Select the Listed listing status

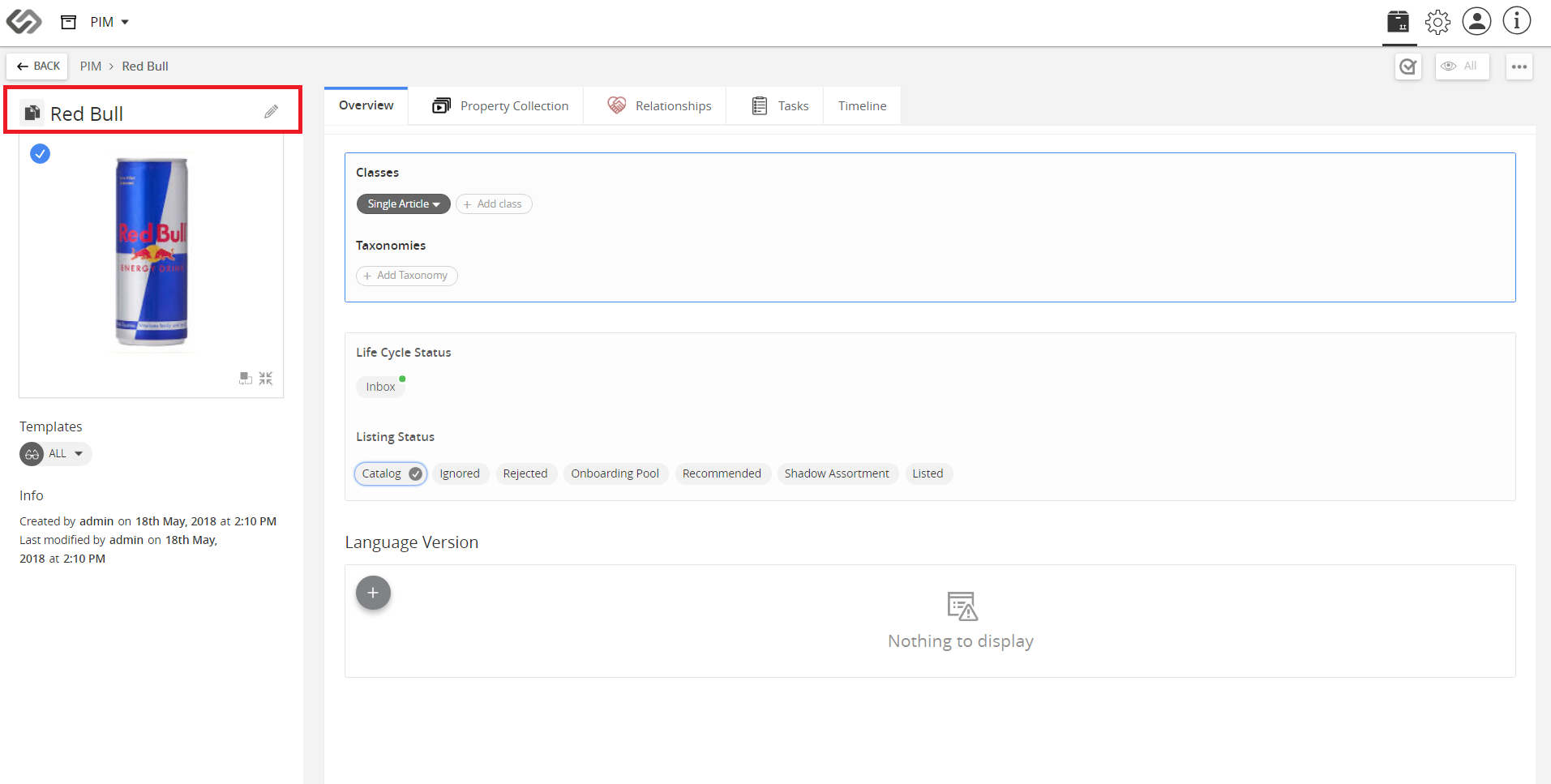point(928,473)
